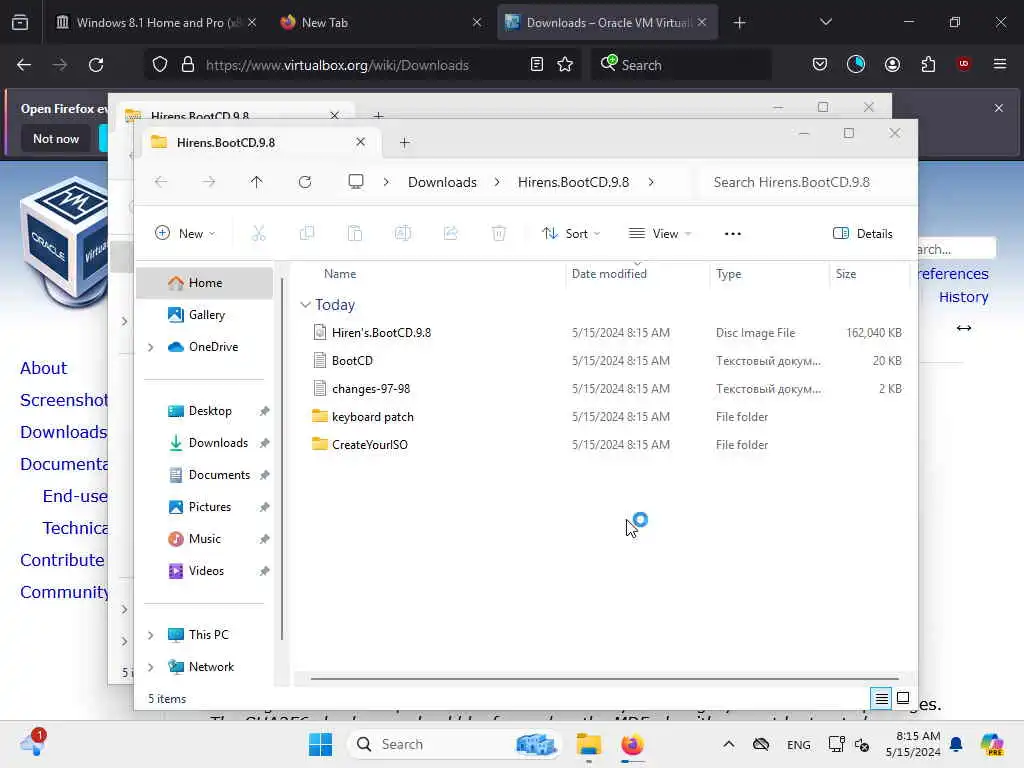Sort by the Name column header
This screenshot has width=1024, height=768.
(340, 274)
